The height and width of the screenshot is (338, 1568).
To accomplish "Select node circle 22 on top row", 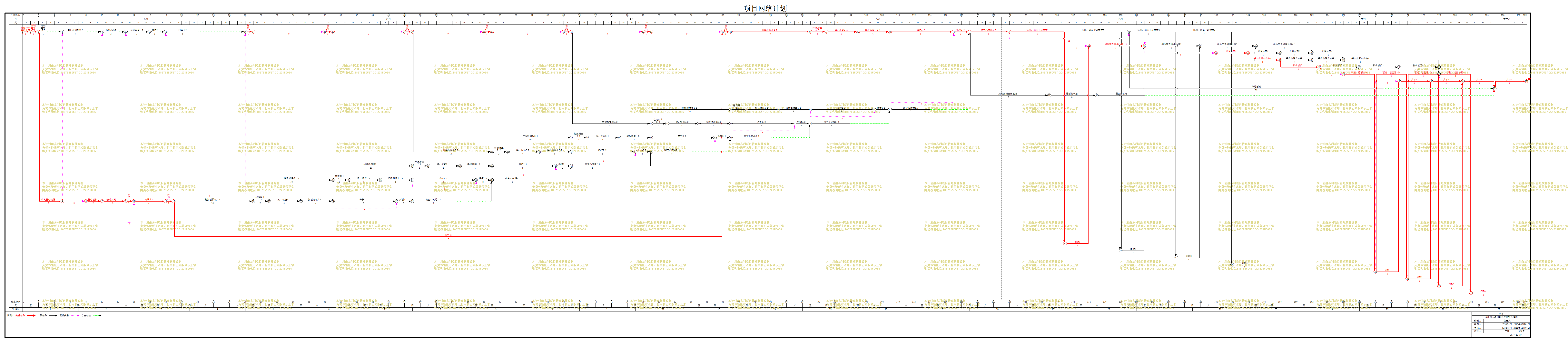I will click(x=333, y=32).
